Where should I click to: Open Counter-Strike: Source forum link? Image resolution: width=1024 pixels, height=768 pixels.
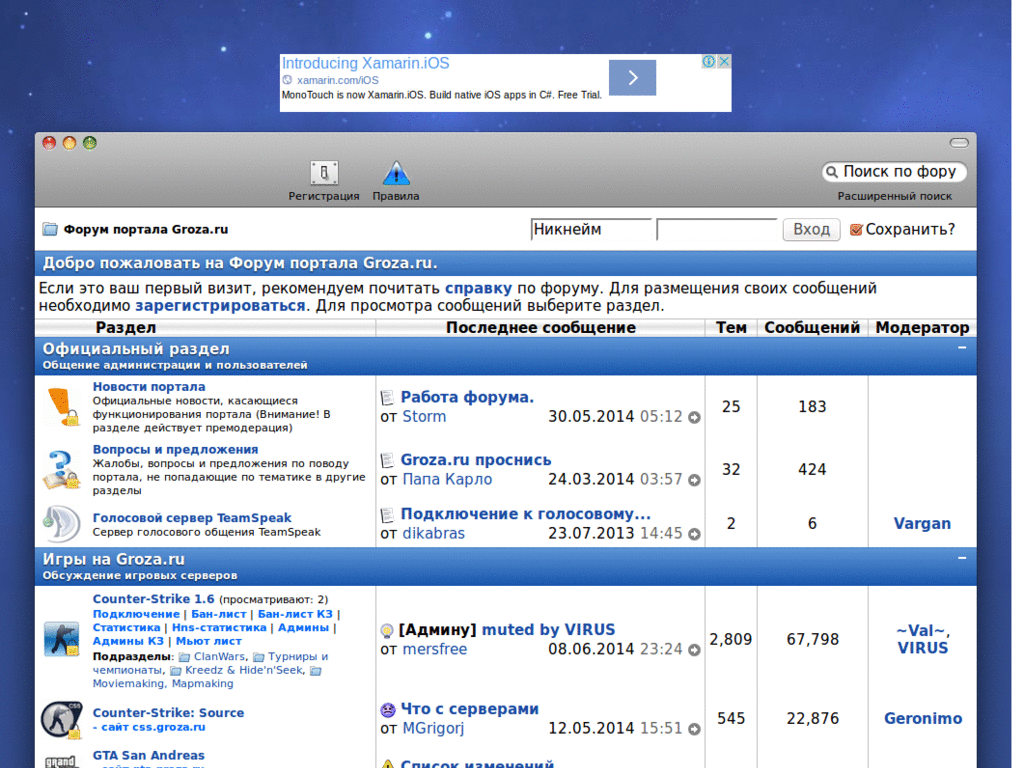[168, 712]
